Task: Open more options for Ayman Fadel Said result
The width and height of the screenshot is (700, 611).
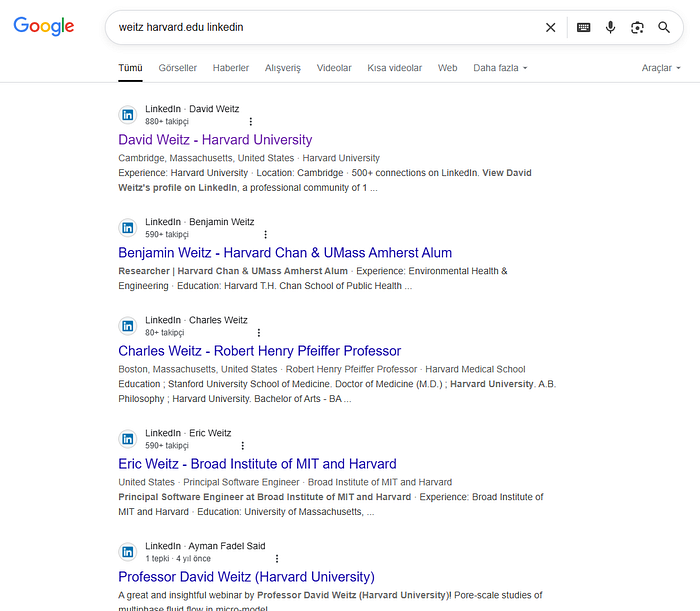Action: click(277, 558)
